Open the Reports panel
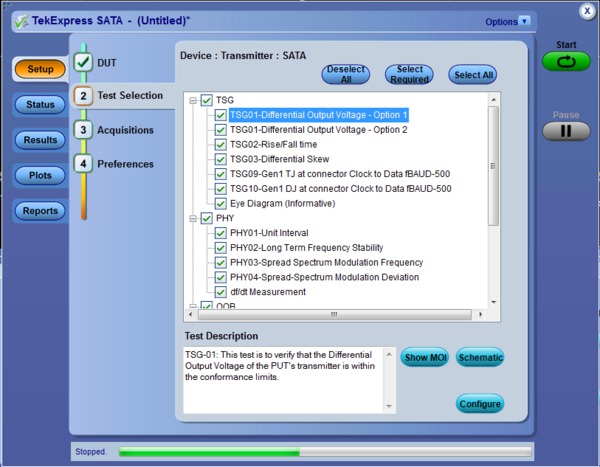Viewport: 600px width, 467px height. pyautogui.click(x=40, y=211)
